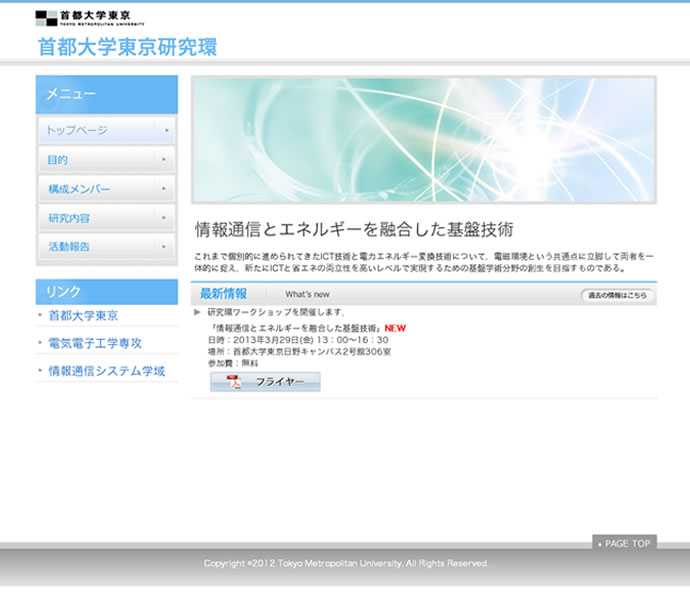Click the PDF icon on the flyer button
Viewport: 690px width, 600px height.
pos(234,382)
